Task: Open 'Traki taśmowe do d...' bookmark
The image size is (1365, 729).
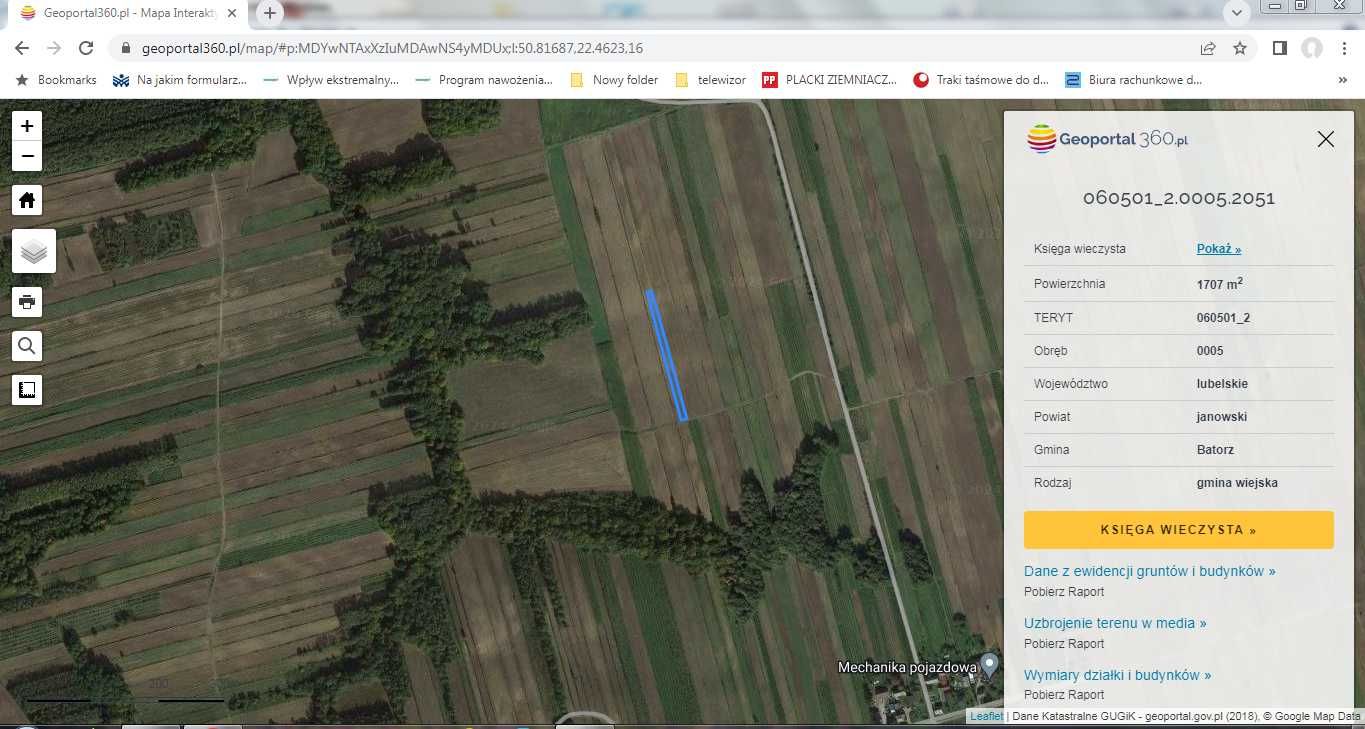Action: 981,80
